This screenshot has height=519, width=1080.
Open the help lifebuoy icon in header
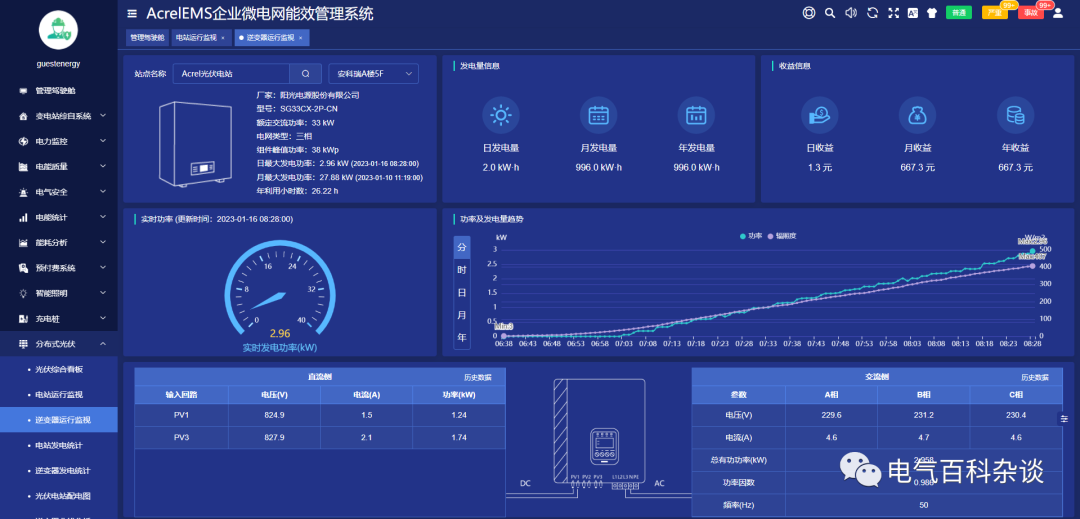tap(809, 12)
